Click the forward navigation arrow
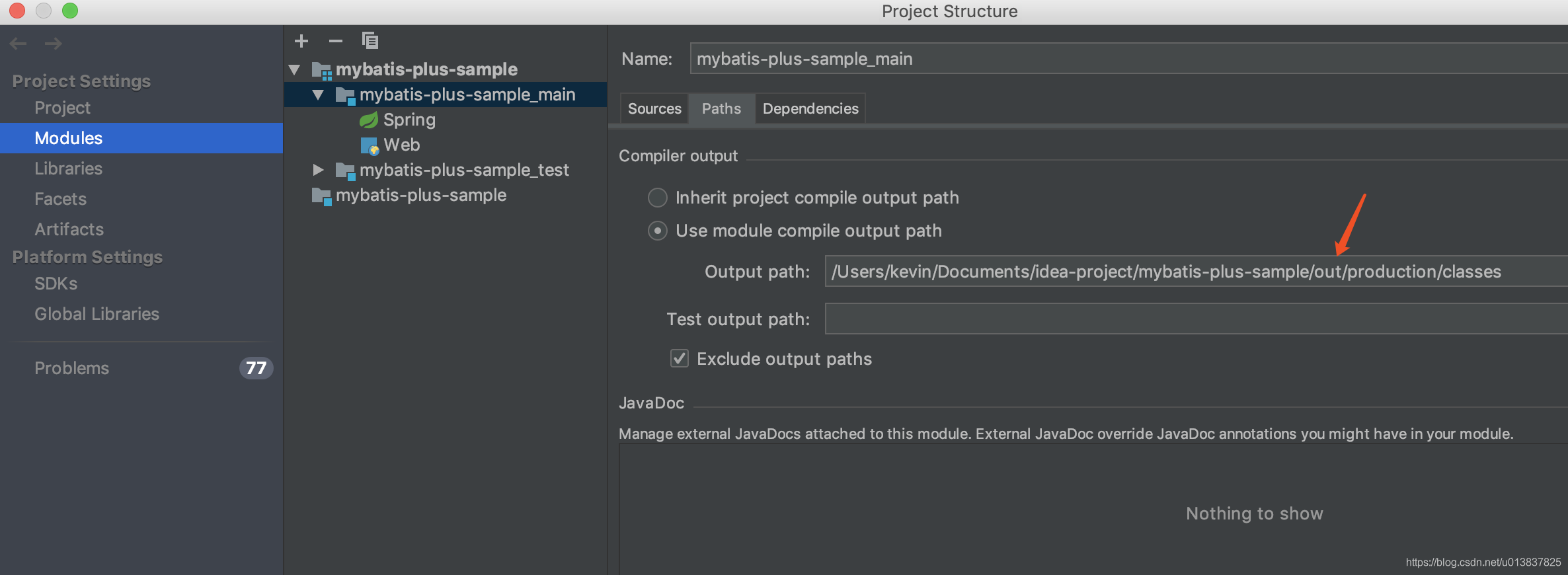This screenshot has width=1568, height=575. point(54,44)
